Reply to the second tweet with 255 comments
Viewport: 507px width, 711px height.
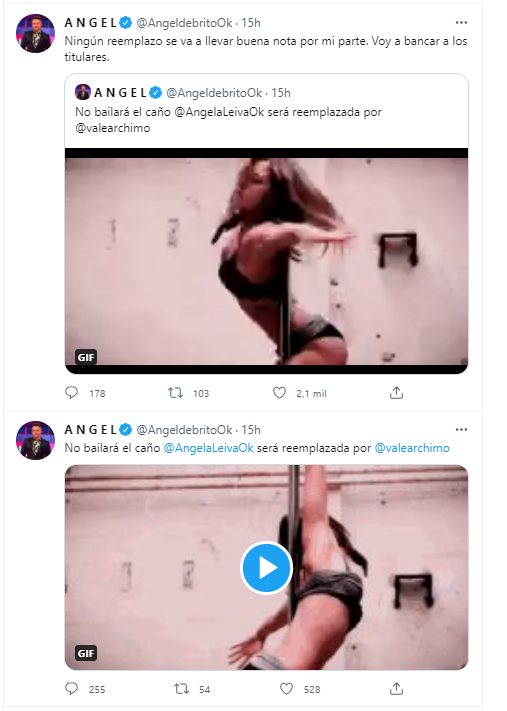[x=72, y=689]
